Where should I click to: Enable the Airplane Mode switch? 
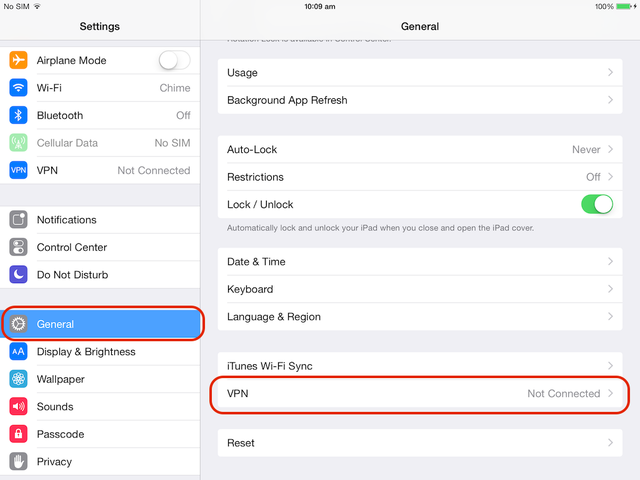(174, 60)
